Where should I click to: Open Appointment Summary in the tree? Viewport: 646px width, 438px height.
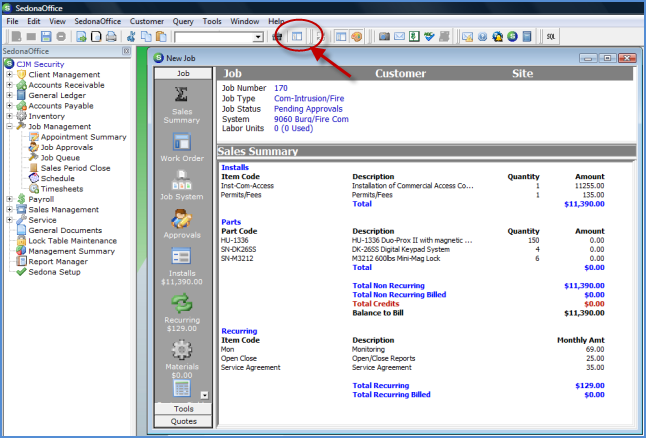83,137
